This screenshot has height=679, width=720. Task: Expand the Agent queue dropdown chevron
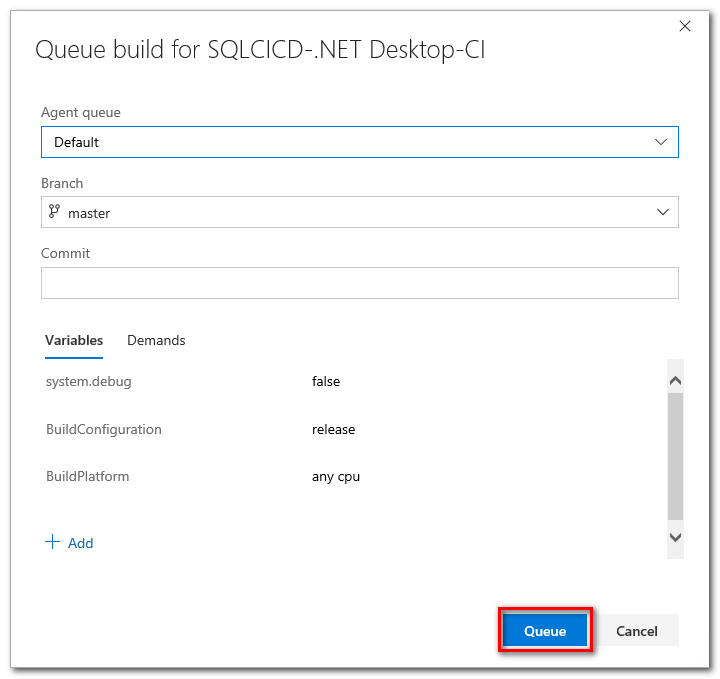(661, 142)
